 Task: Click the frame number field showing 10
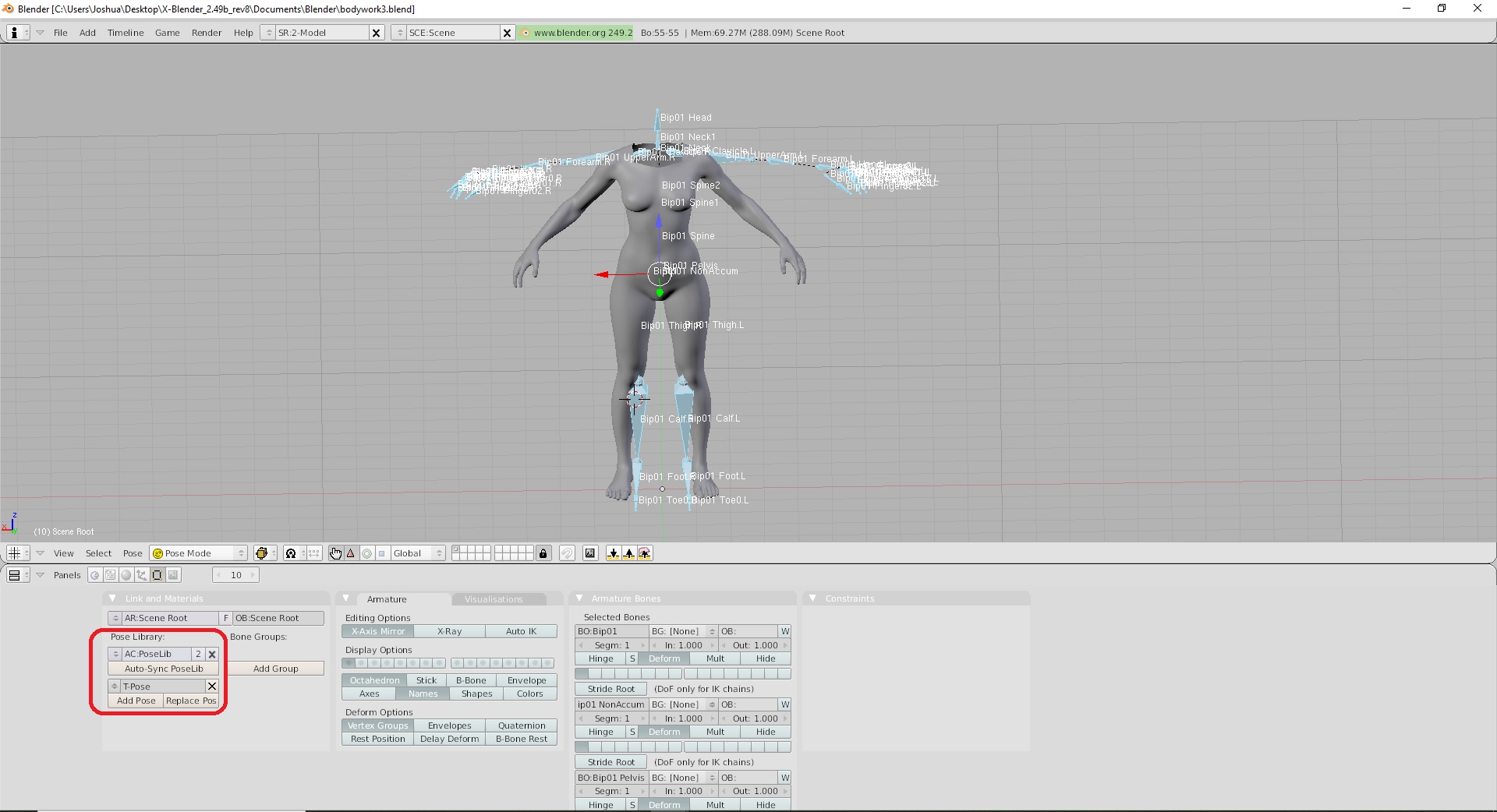(x=235, y=575)
